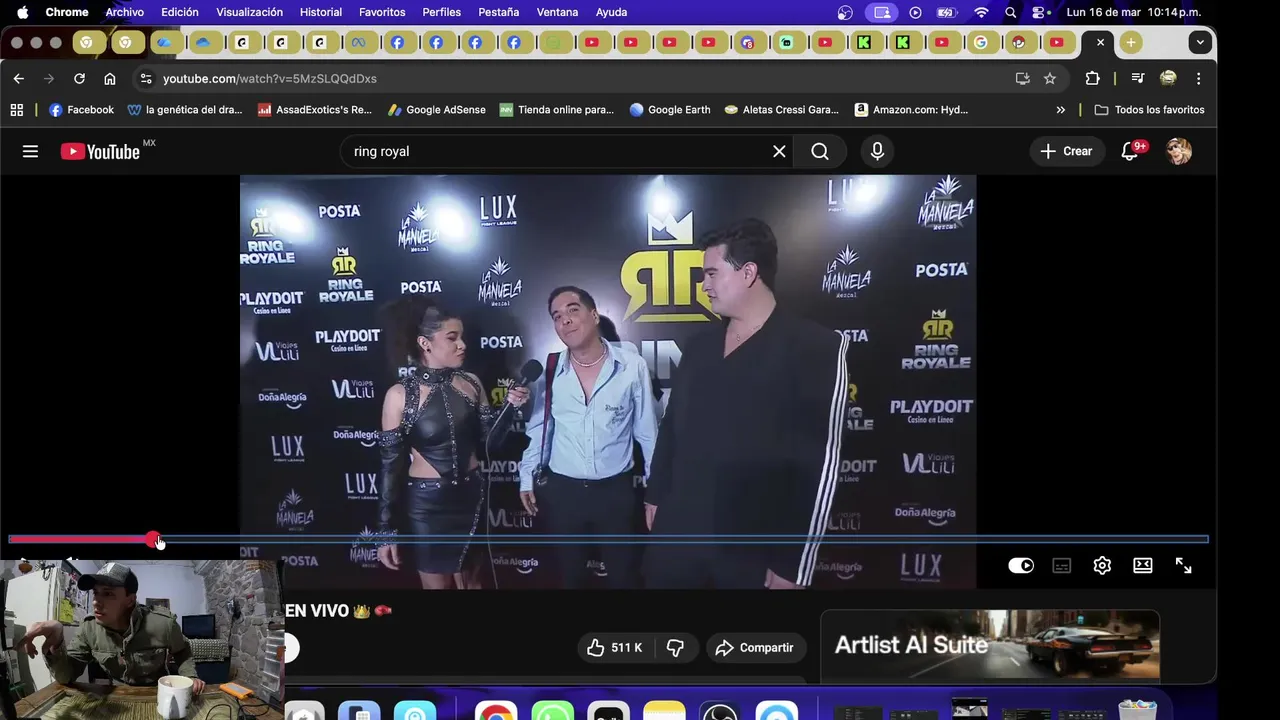Open Chrome profile avatar
1280x720 pixels.
pos(1168,78)
